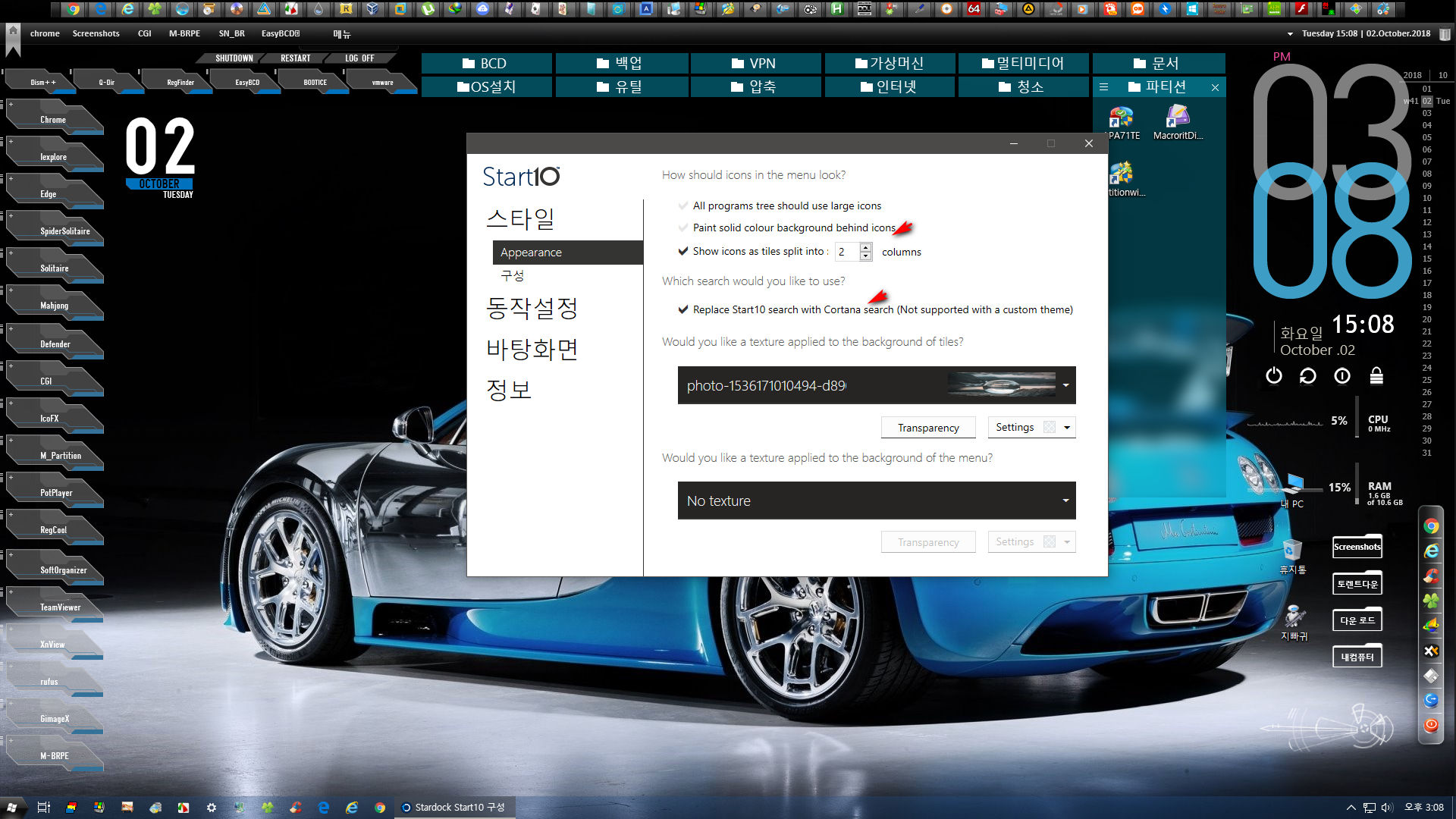The width and height of the screenshot is (1456, 819).
Task: Decrease tile columns with down stepper
Action: click(866, 256)
